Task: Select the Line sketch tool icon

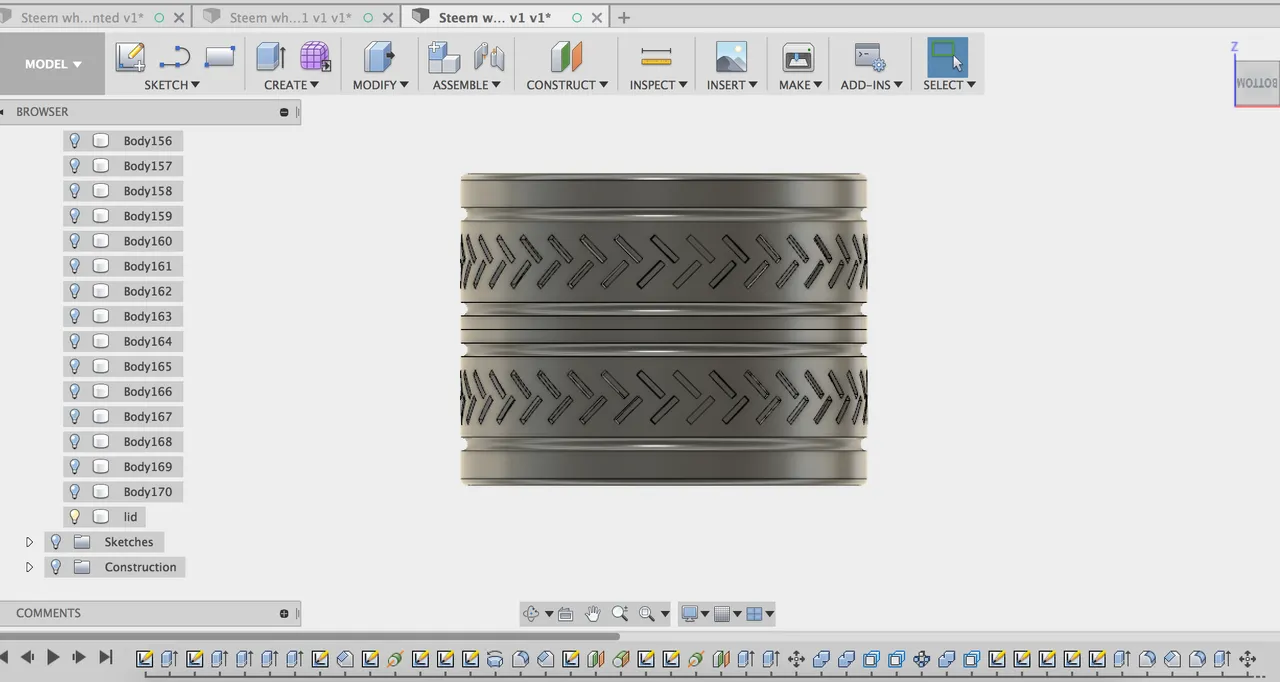Action: pos(174,57)
